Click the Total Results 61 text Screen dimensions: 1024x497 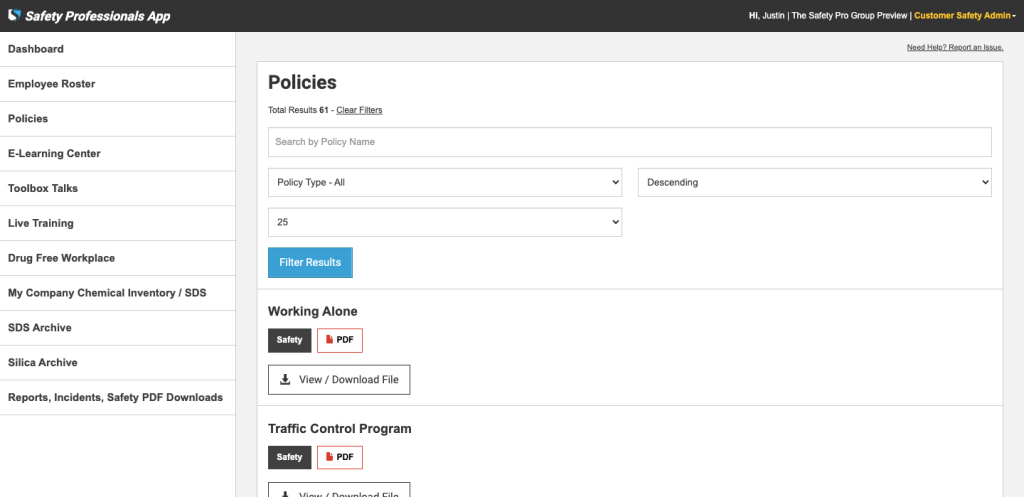click(298, 110)
